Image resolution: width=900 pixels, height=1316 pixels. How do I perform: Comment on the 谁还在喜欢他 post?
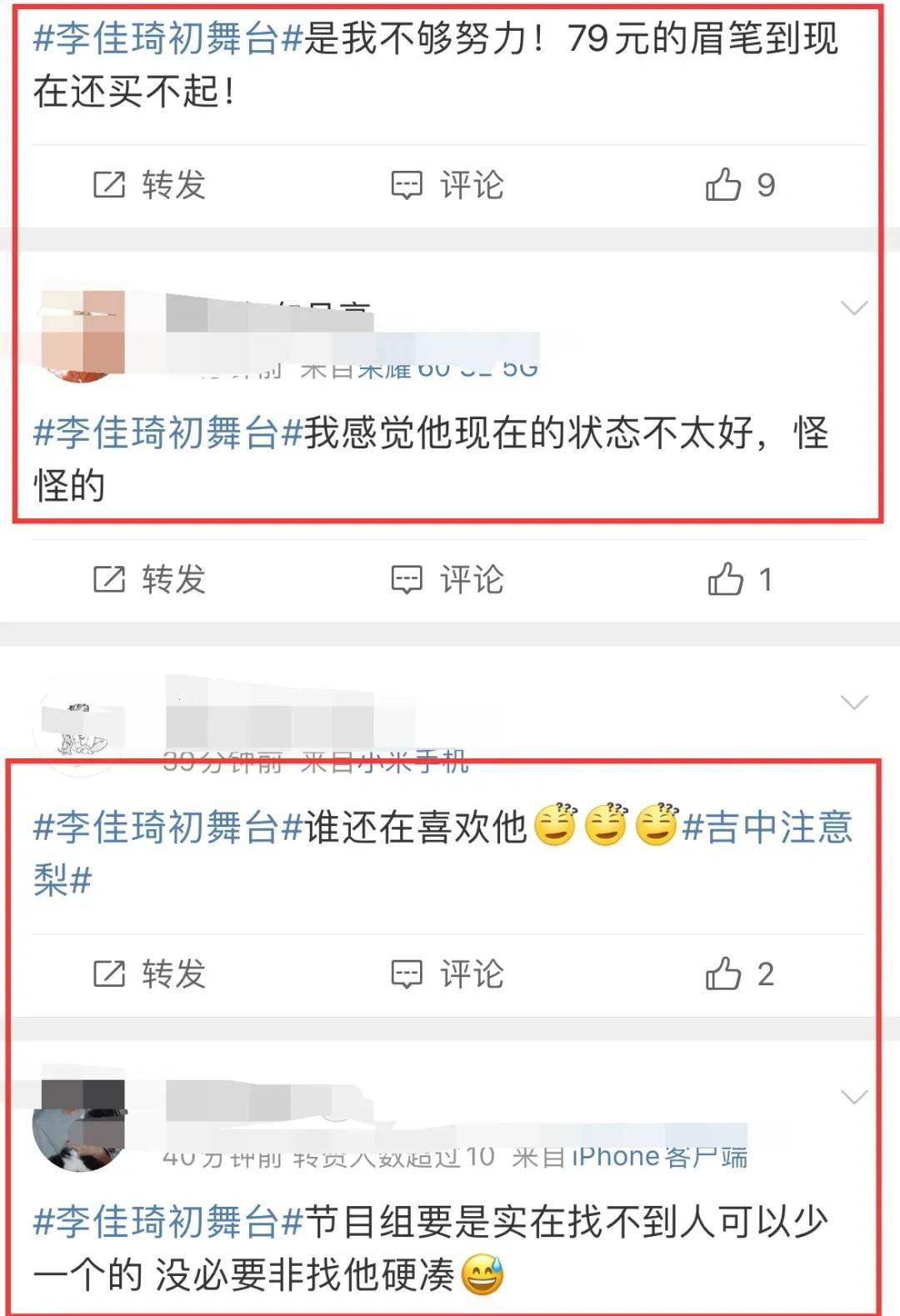(x=447, y=973)
